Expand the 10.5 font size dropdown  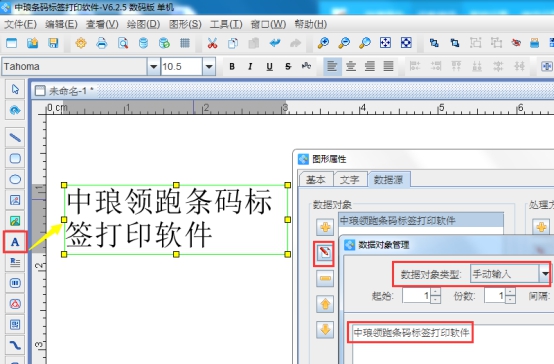tap(209, 66)
